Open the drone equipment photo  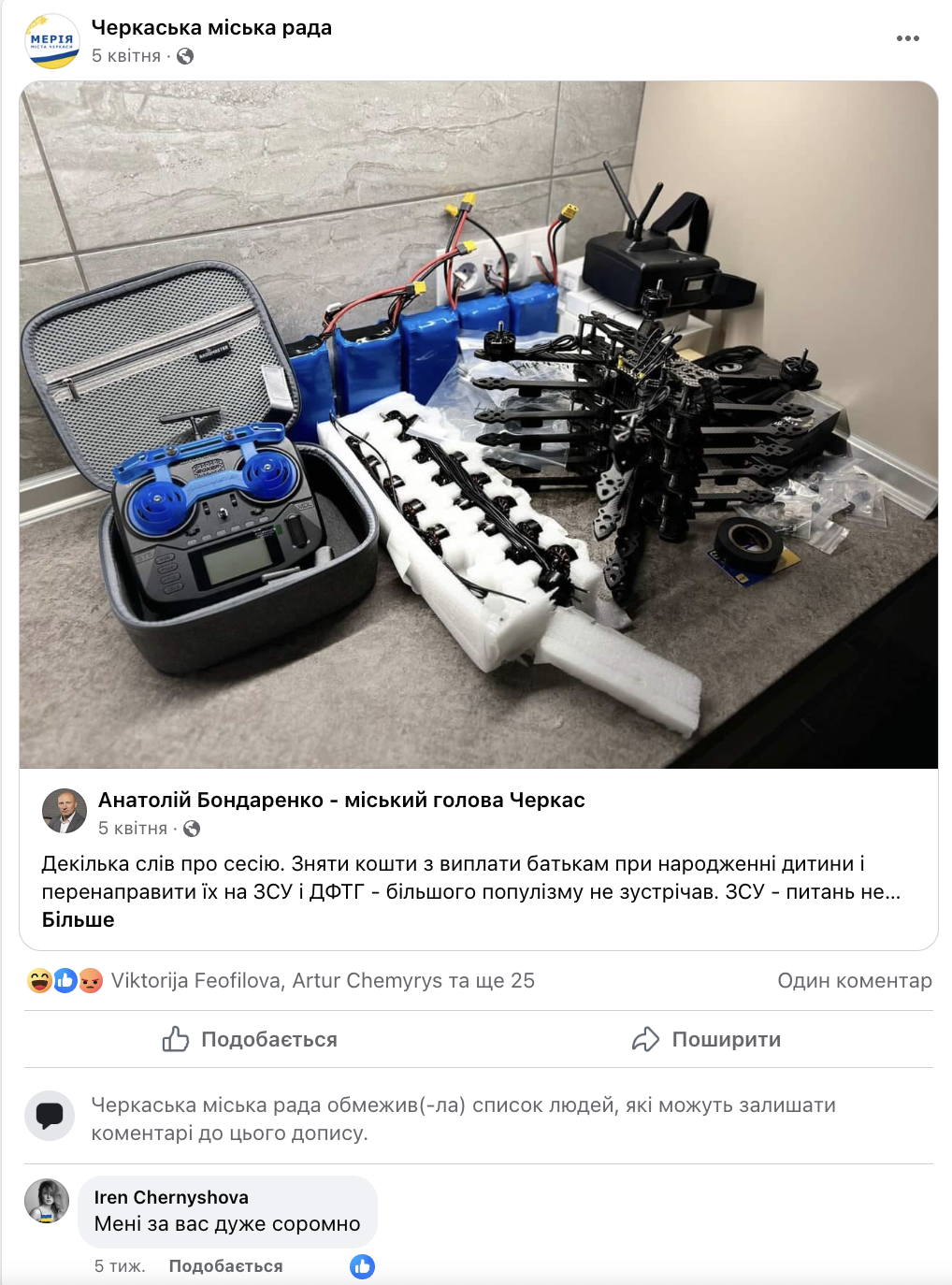click(x=479, y=425)
